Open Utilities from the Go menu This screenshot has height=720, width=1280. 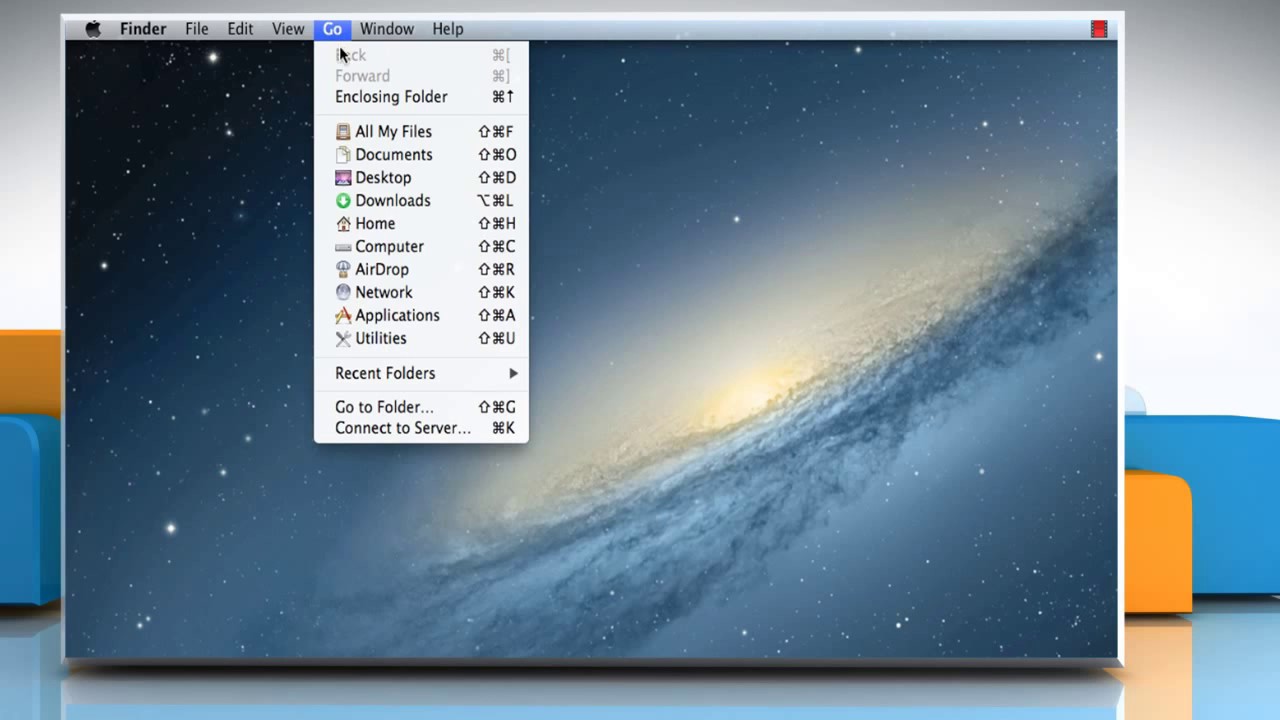[421, 339]
